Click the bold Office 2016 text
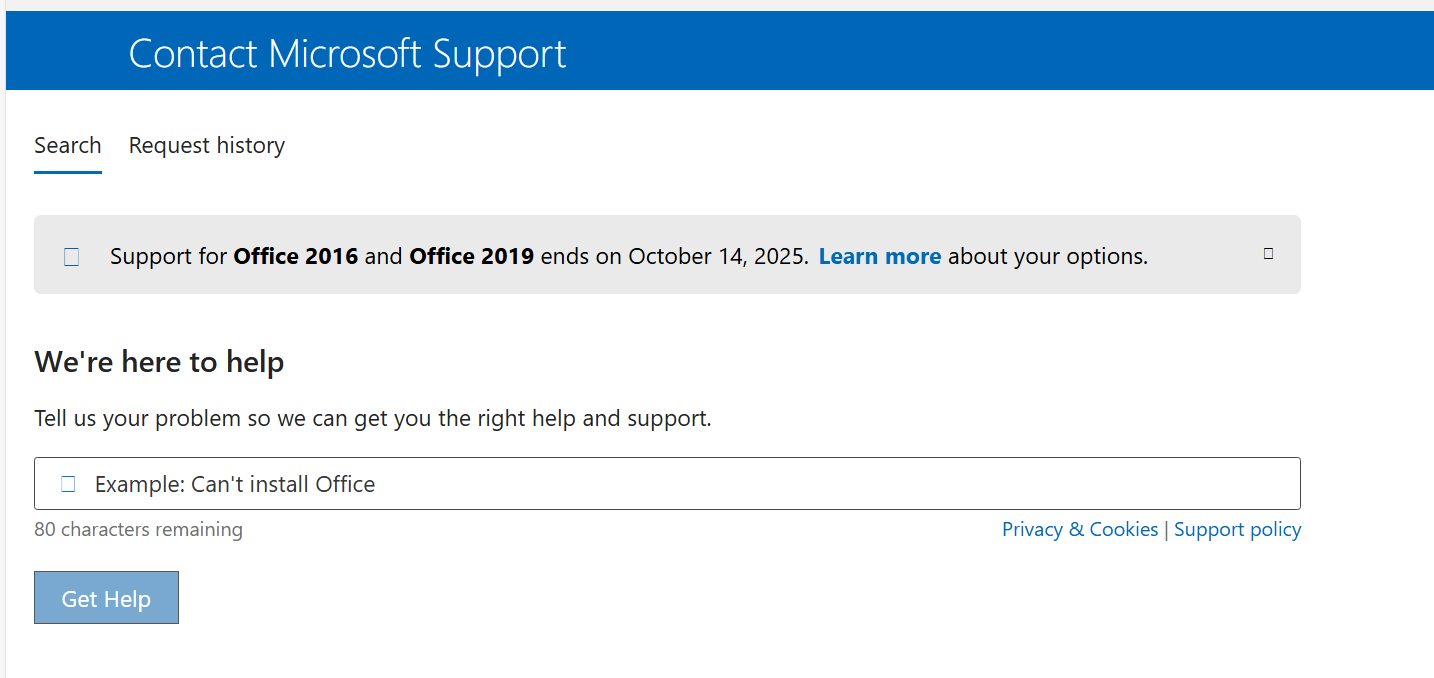Screen dimensions: 1434x678 pyautogui.click(x=296, y=256)
